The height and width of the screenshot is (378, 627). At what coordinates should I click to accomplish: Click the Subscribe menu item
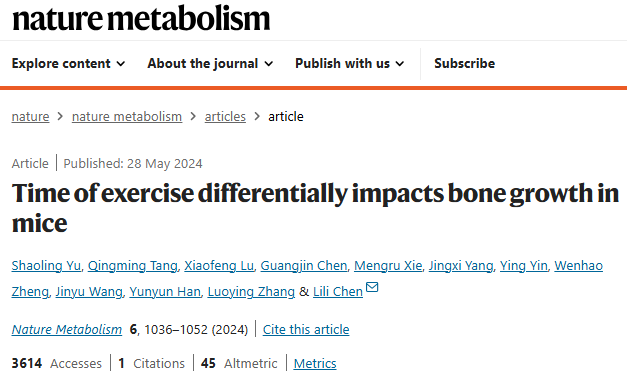coord(465,64)
